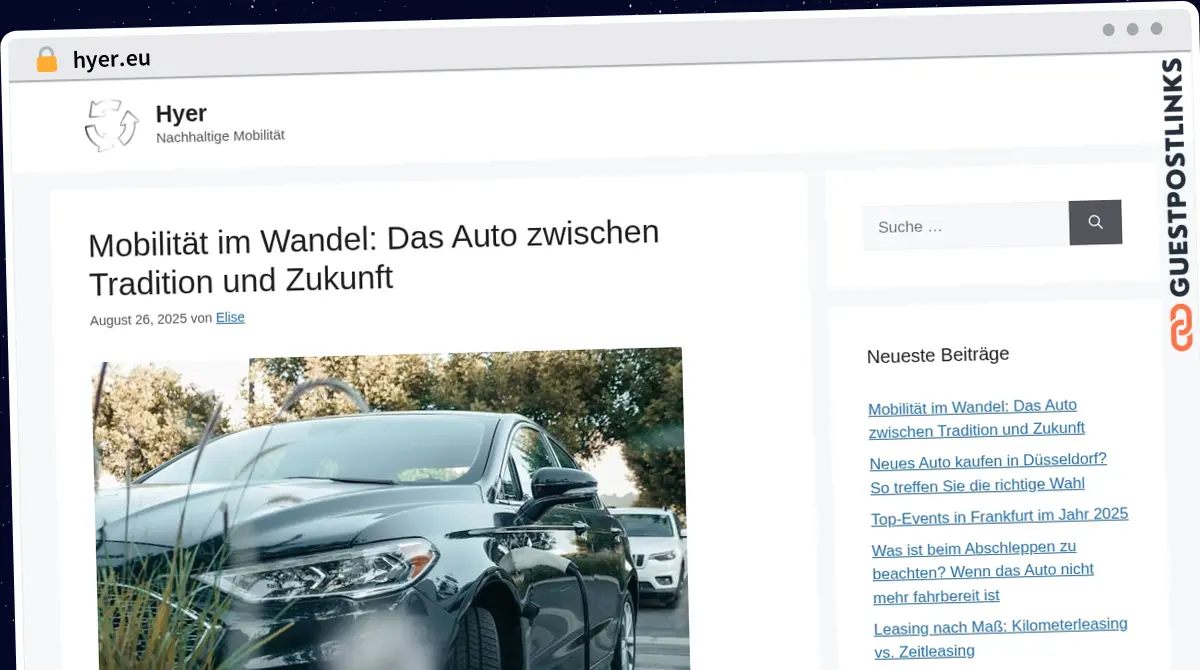Open sidebar link Mobilität im Wandel
The height and width of the screenshot is (670, 1200).
[975, 417]
